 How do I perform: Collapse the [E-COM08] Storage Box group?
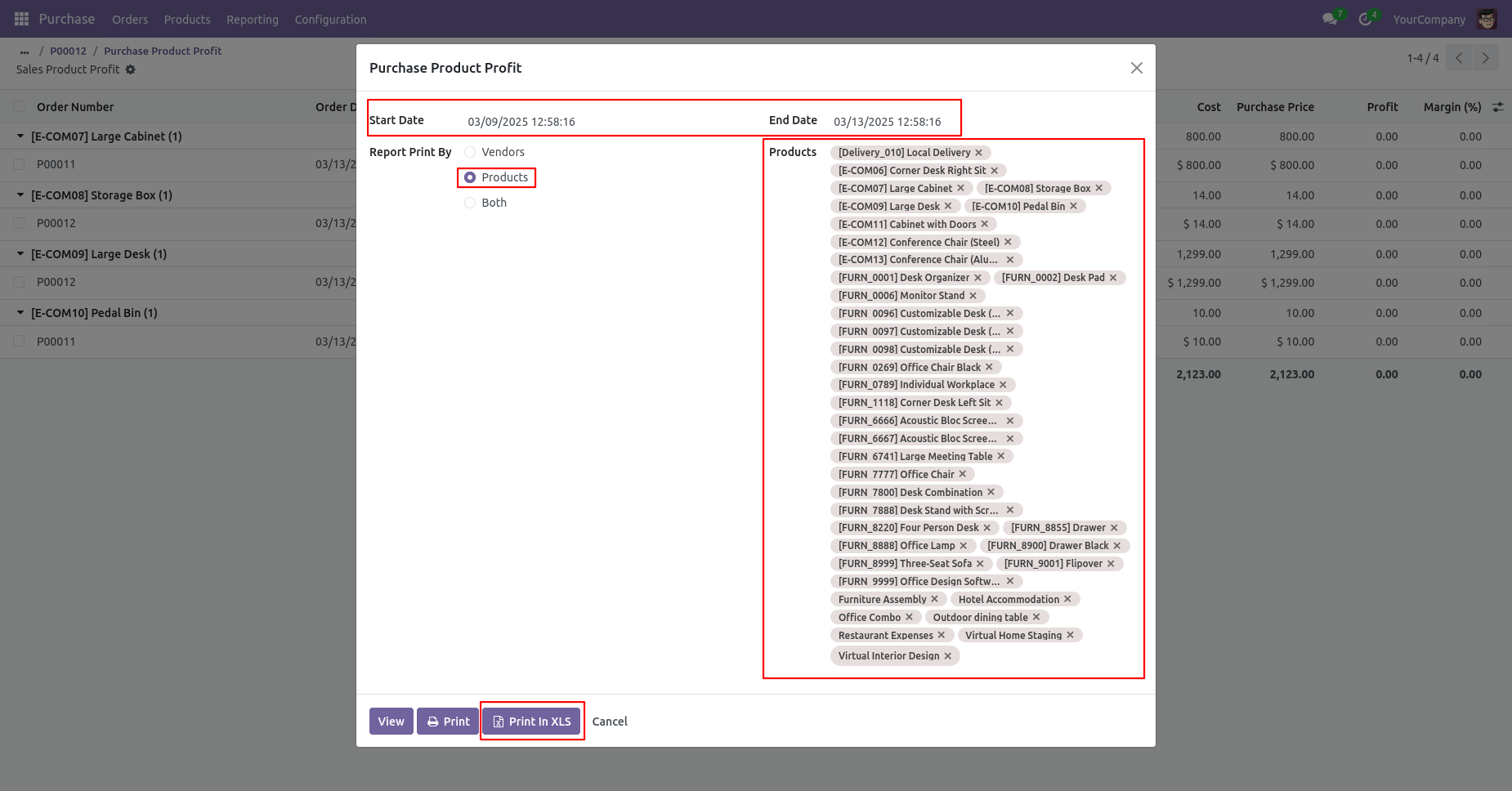(20, 195)
